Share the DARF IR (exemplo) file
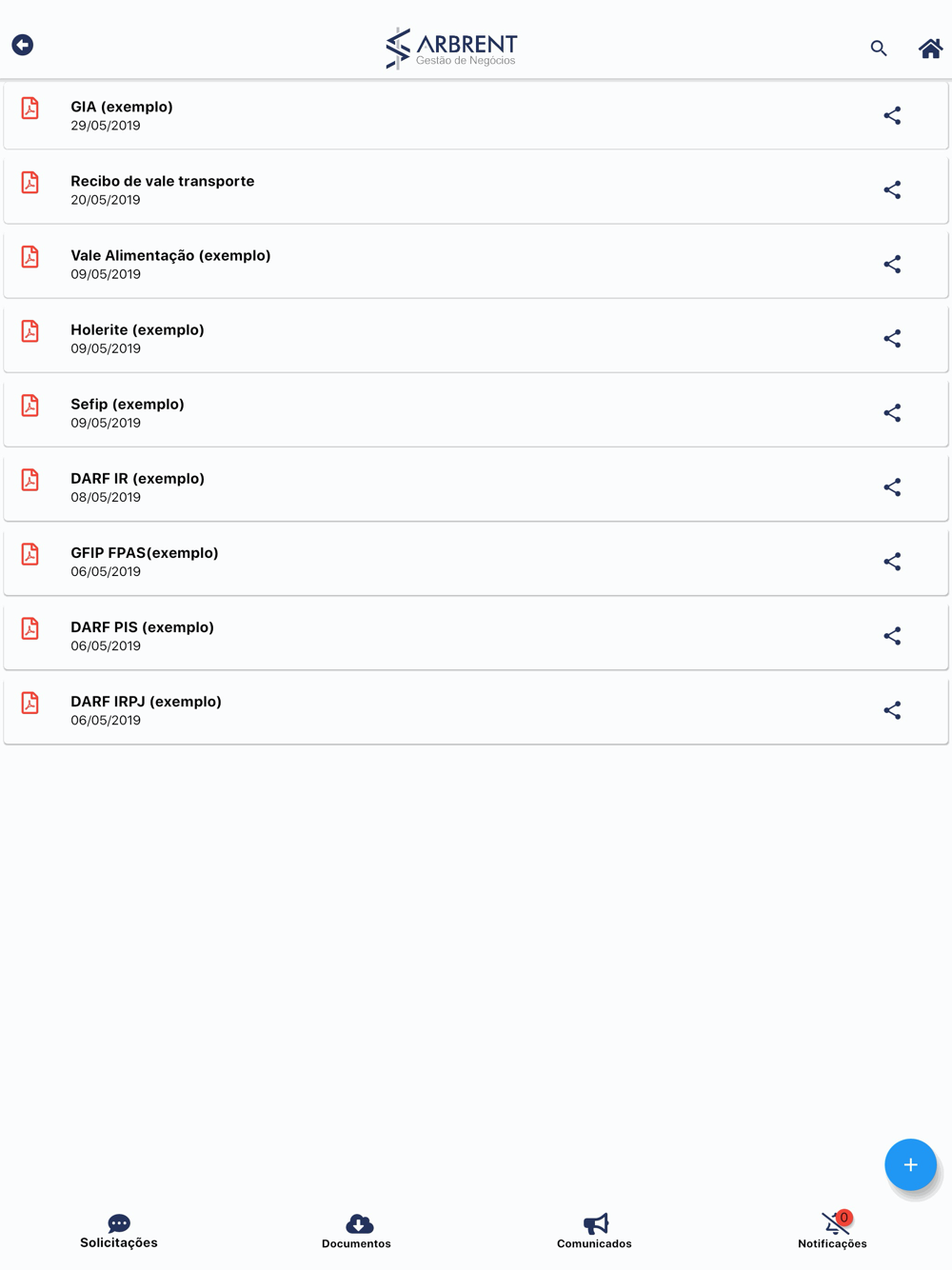 pyautogui.click(x=892, y=487)
